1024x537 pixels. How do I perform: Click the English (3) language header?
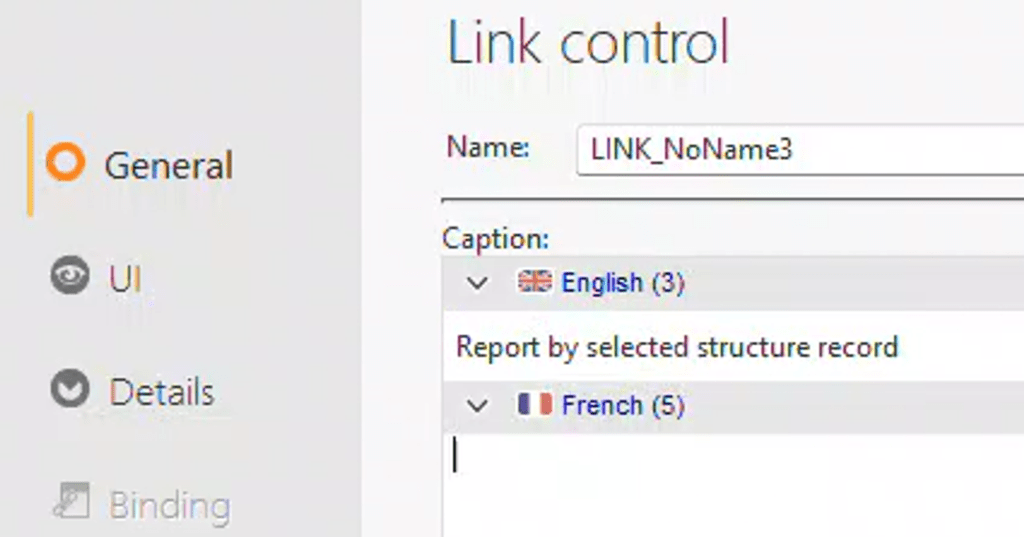pos(622,283)
